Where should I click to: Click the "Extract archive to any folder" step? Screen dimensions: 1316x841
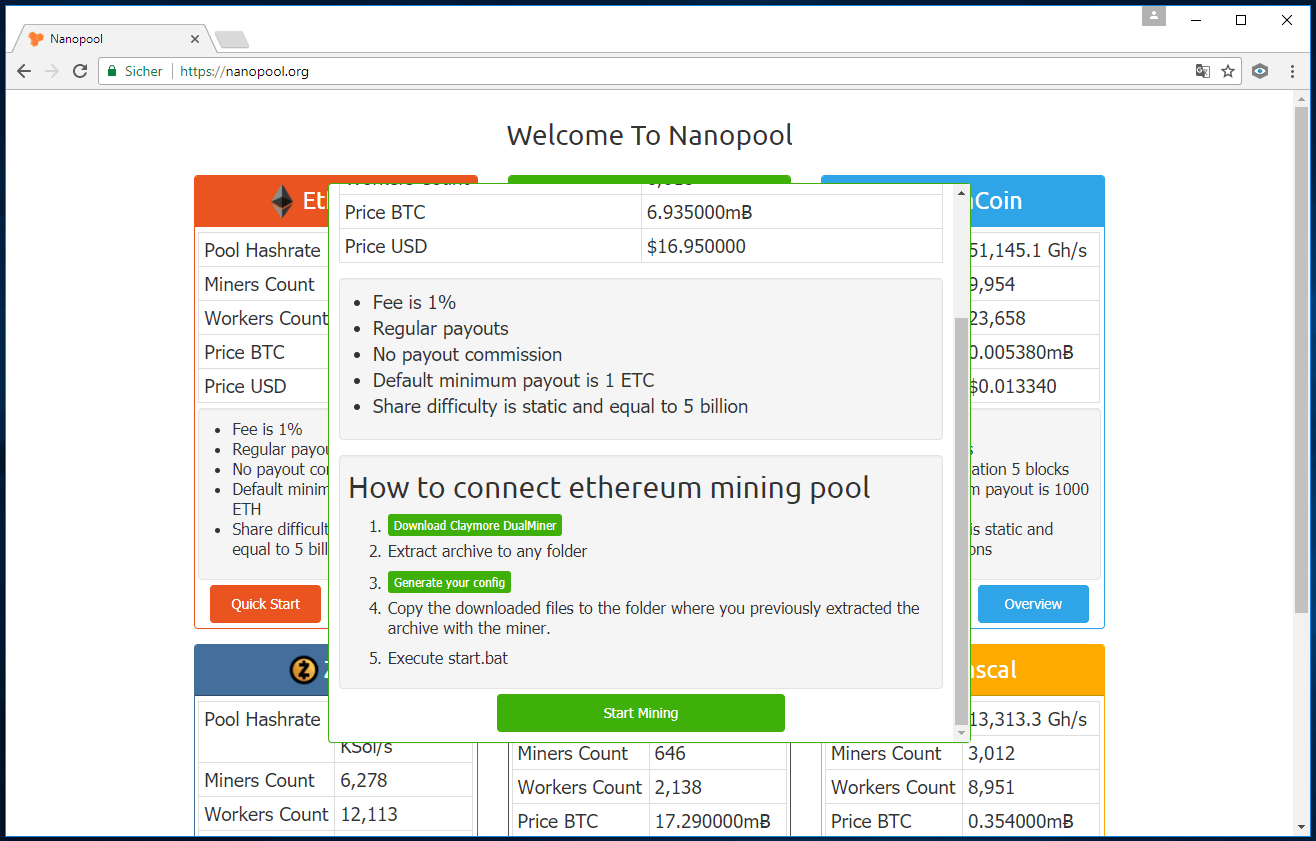[x=487, y=551]
